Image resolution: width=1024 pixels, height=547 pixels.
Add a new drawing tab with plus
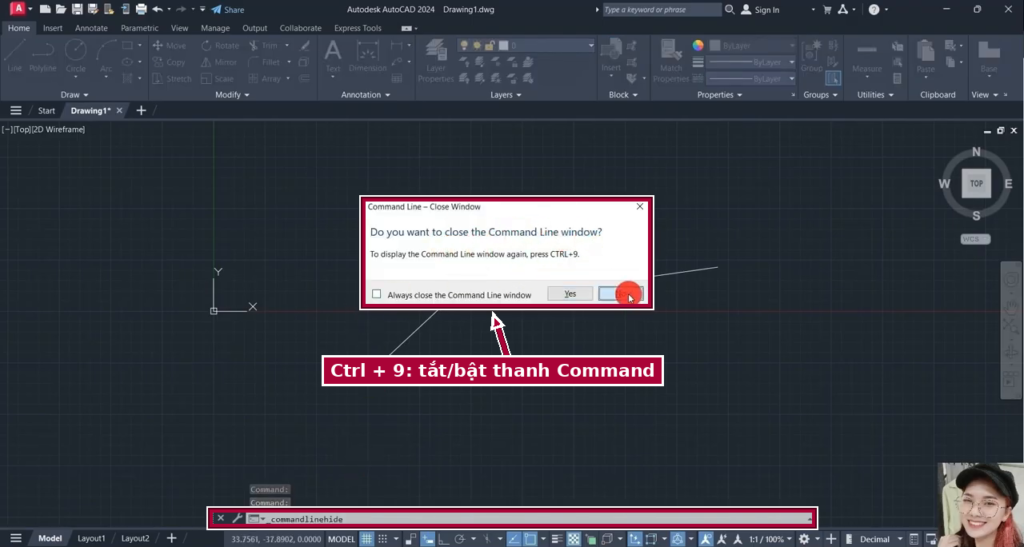tap(141, 110)
